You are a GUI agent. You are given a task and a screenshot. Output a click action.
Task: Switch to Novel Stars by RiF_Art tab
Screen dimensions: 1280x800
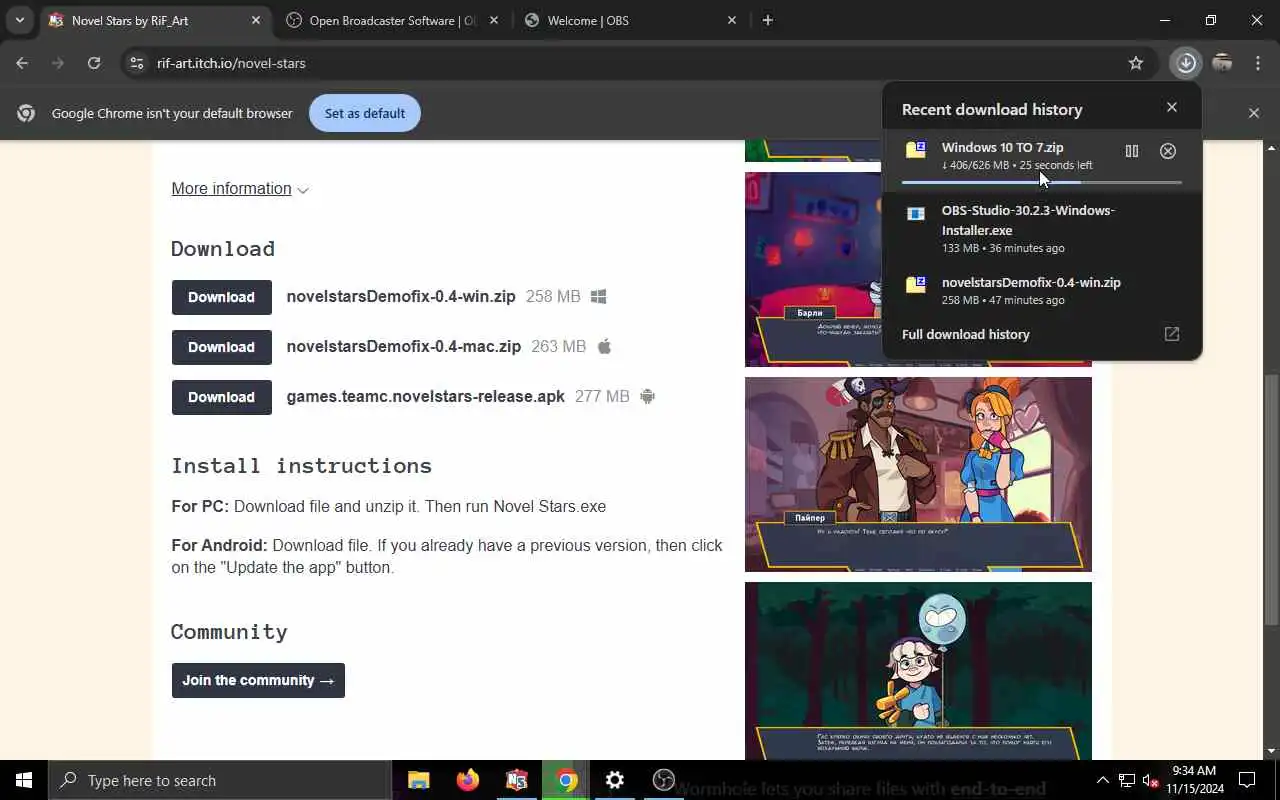(x=155, y=20)
